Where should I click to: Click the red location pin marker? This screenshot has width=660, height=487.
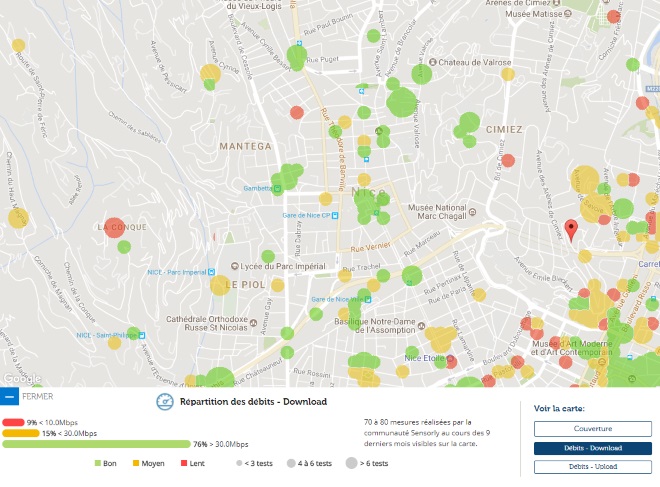point(571,230)
